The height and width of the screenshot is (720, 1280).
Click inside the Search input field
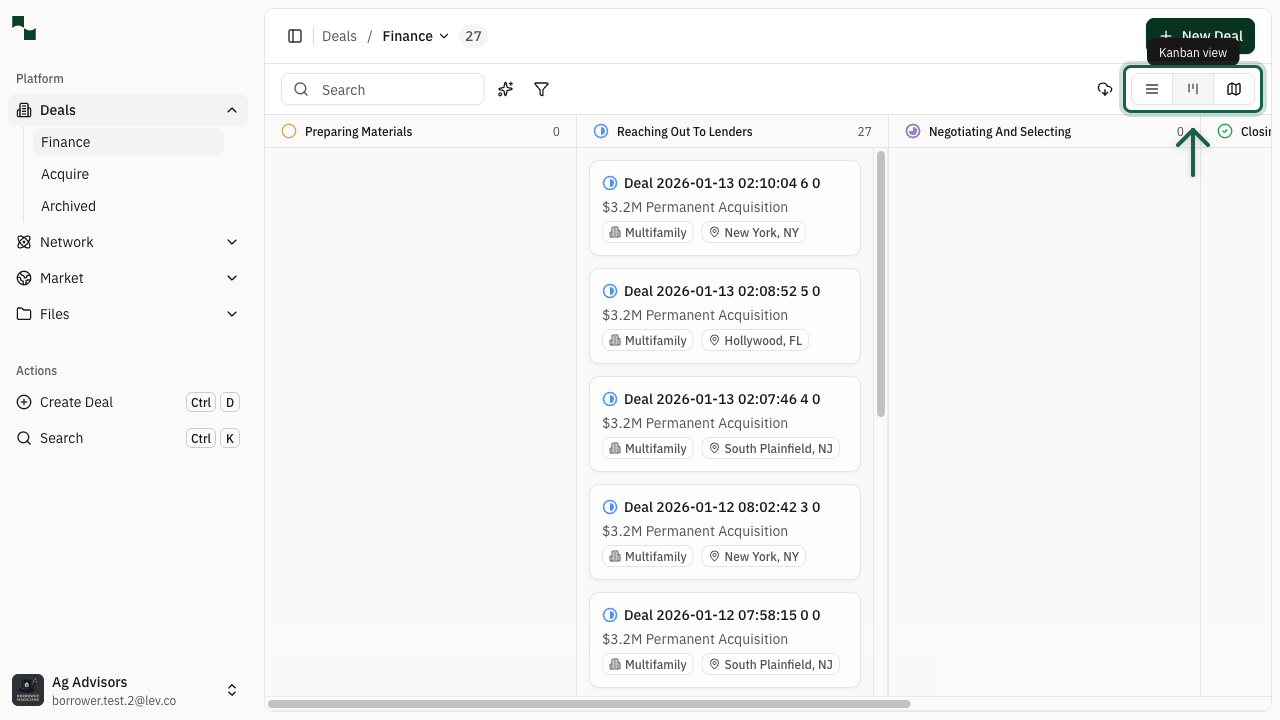(383, 89)
